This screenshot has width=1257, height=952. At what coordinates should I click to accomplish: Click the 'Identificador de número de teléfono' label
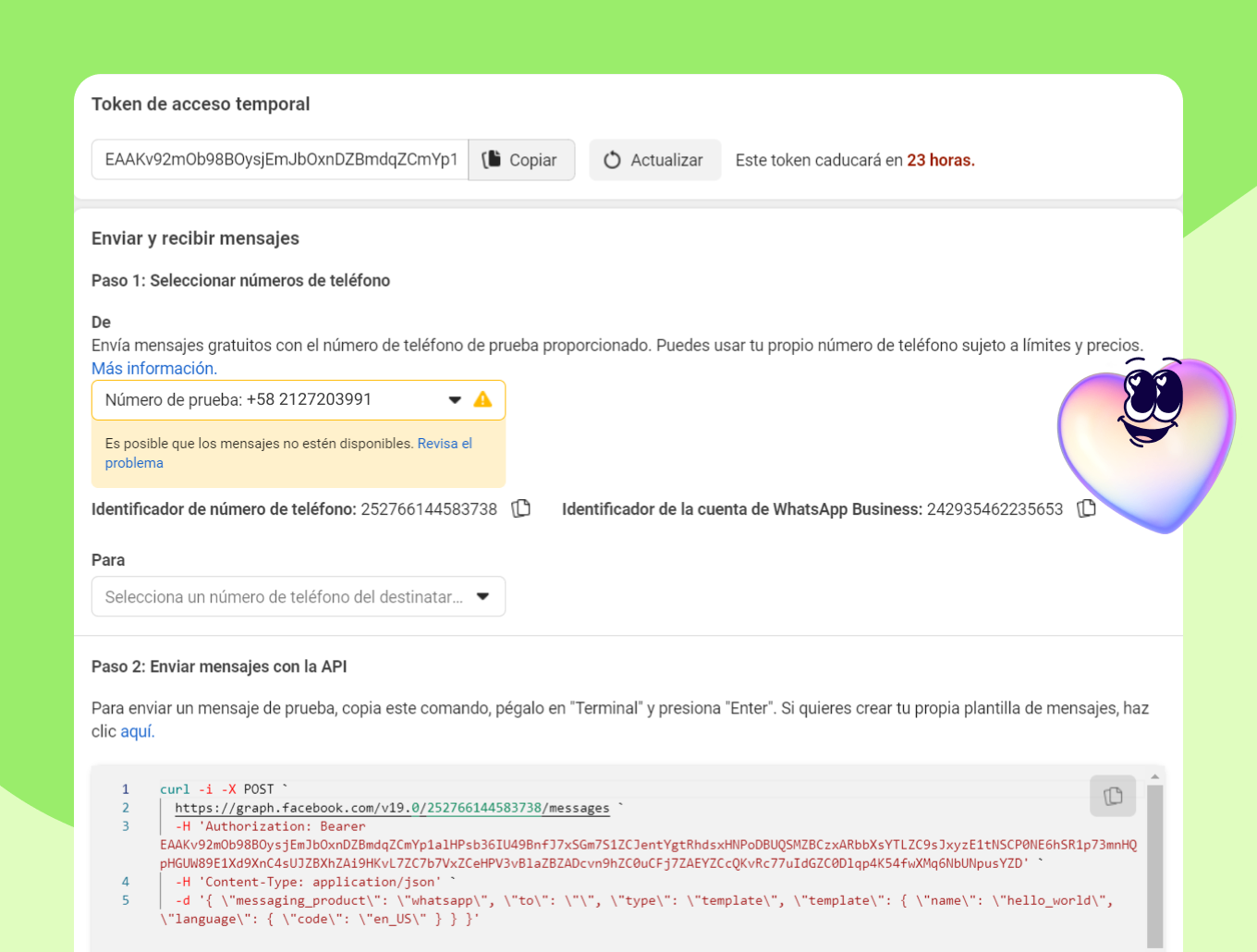pyautogui.click(x=224, y=509)
